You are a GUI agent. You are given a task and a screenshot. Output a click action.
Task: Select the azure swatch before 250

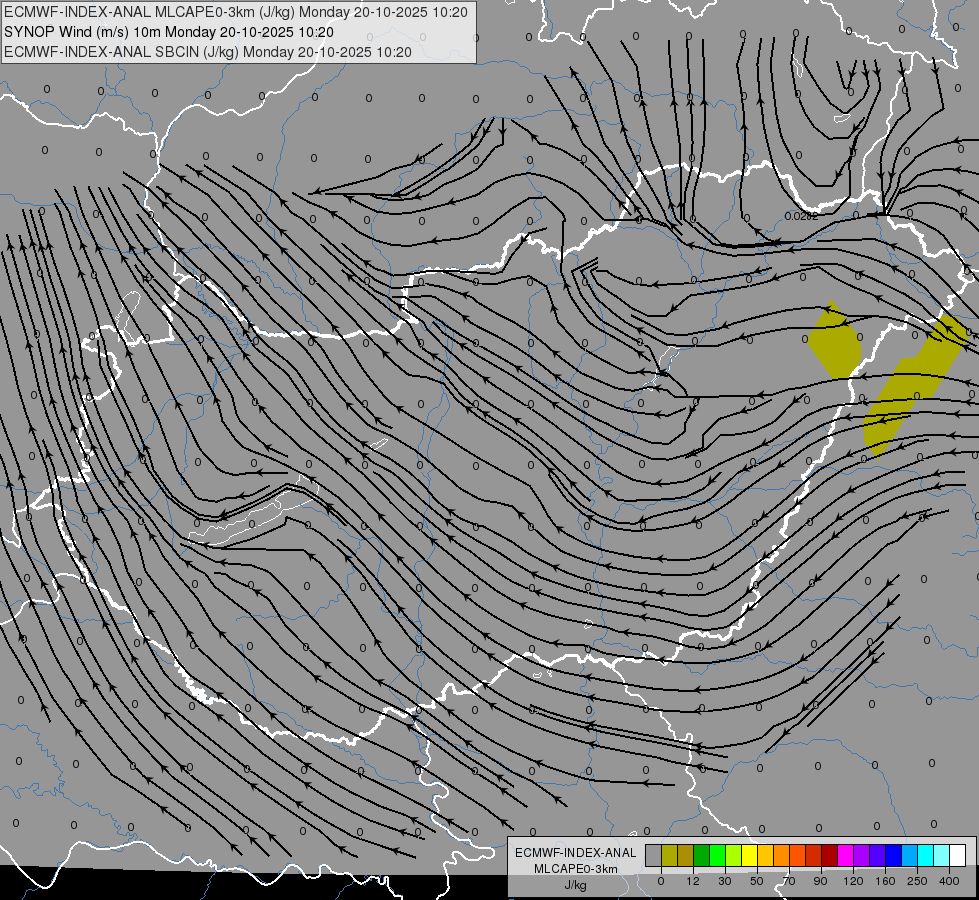[909, 855]
